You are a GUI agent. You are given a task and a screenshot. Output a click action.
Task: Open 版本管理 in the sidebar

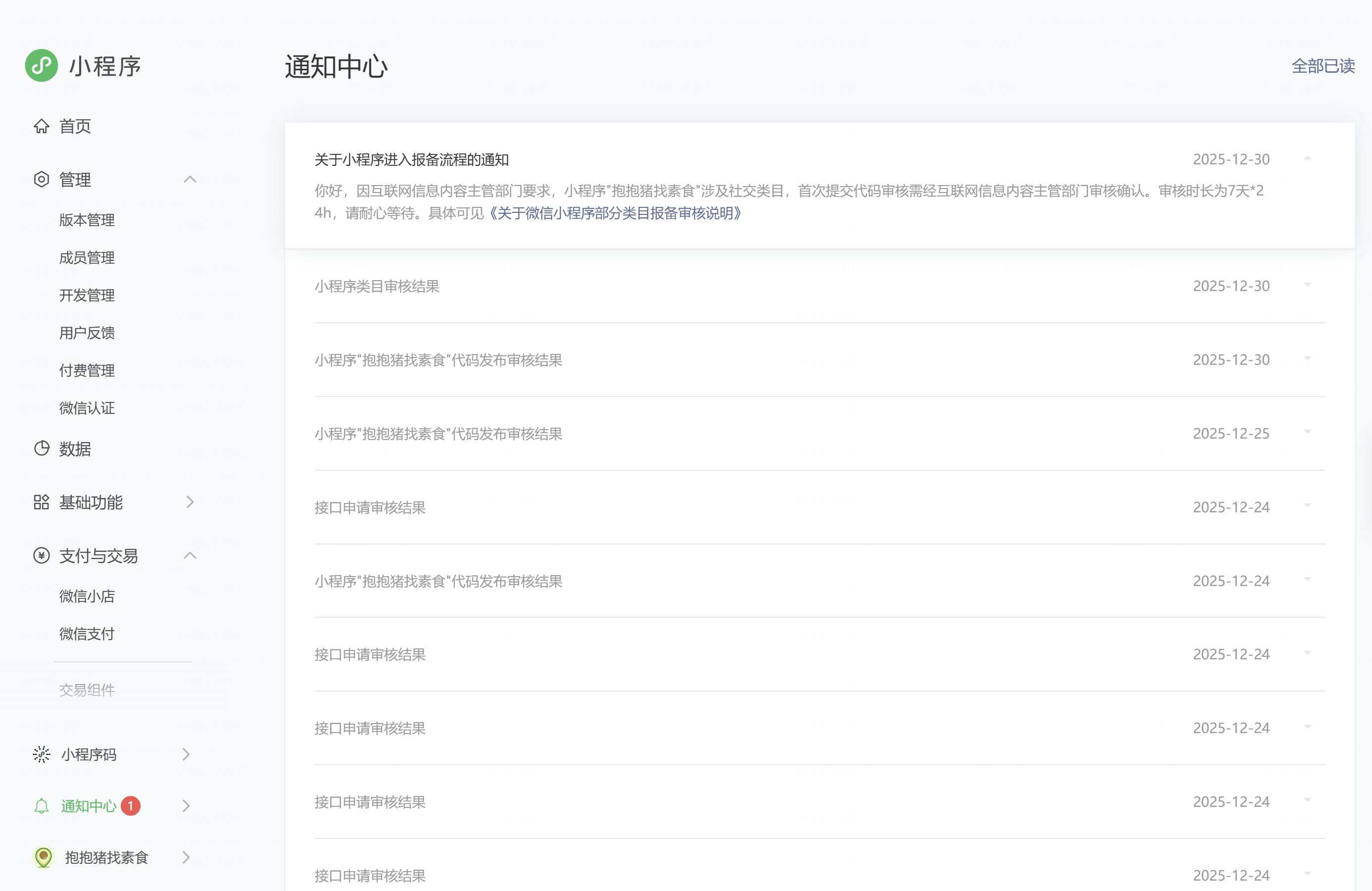click(x=87, y=220)
